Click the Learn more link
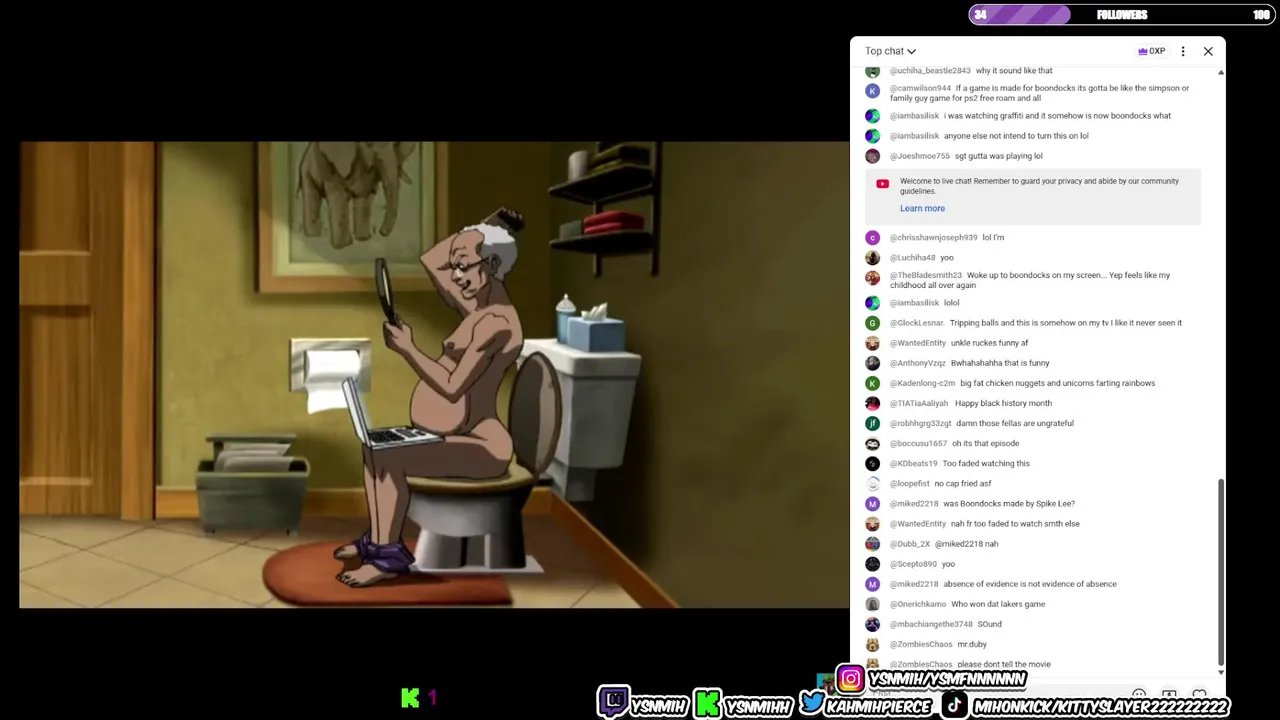Screen dimensions: 1280x720 922,208
